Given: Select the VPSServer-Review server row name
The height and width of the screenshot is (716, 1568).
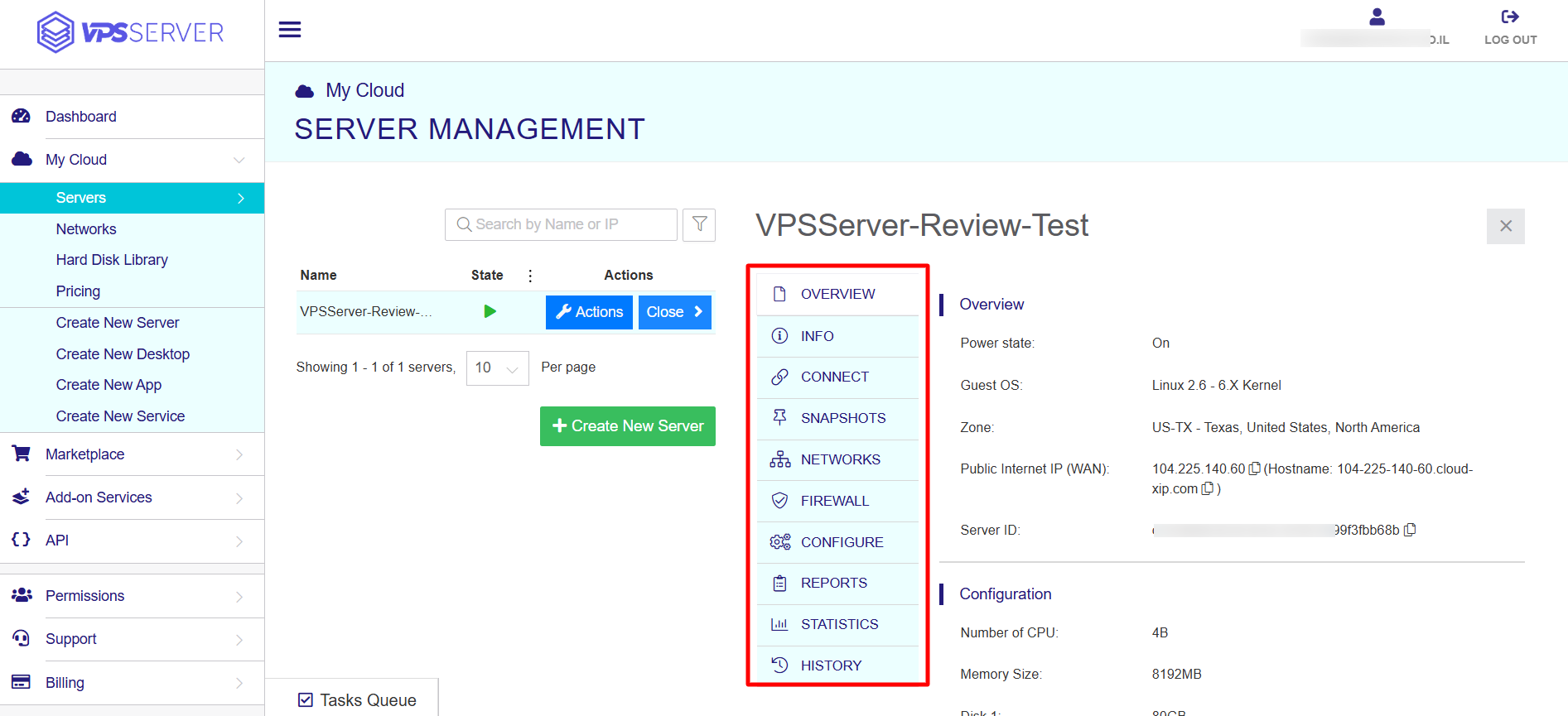Looking at the screenshot, I should pos(365,312).
